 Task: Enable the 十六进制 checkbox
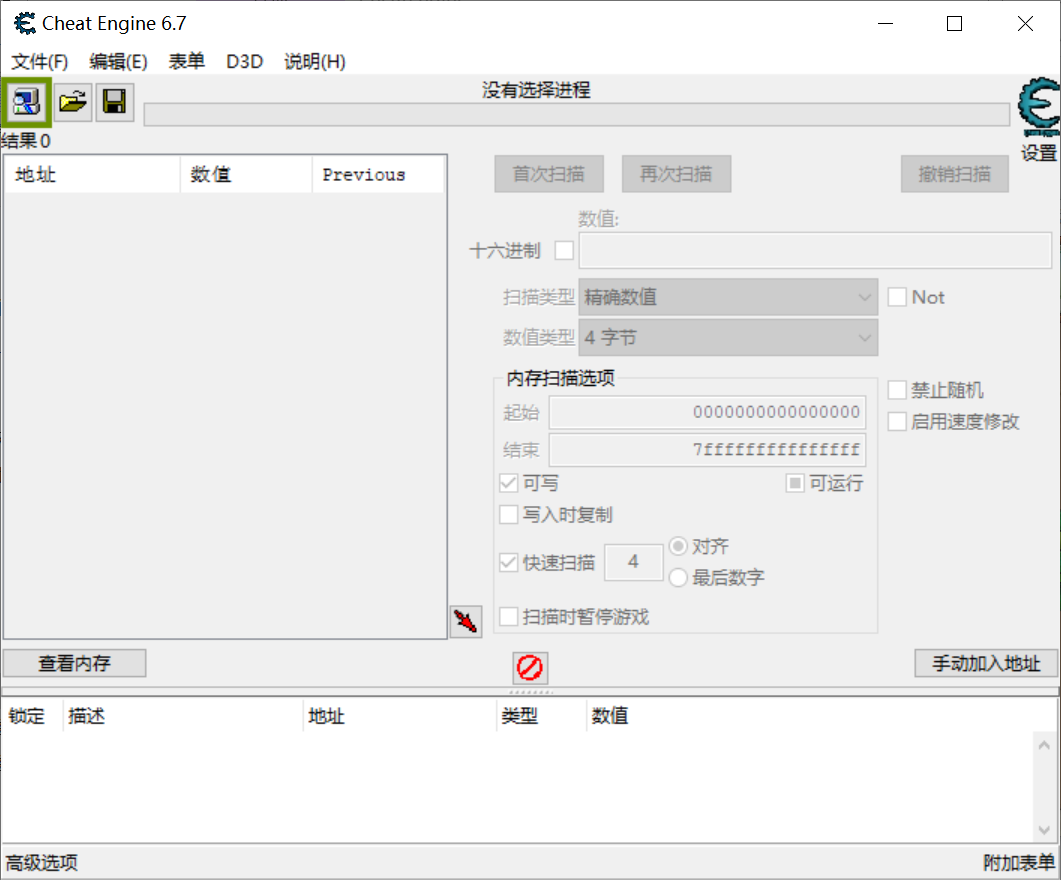pyautogui.click(x=564, y=250)
